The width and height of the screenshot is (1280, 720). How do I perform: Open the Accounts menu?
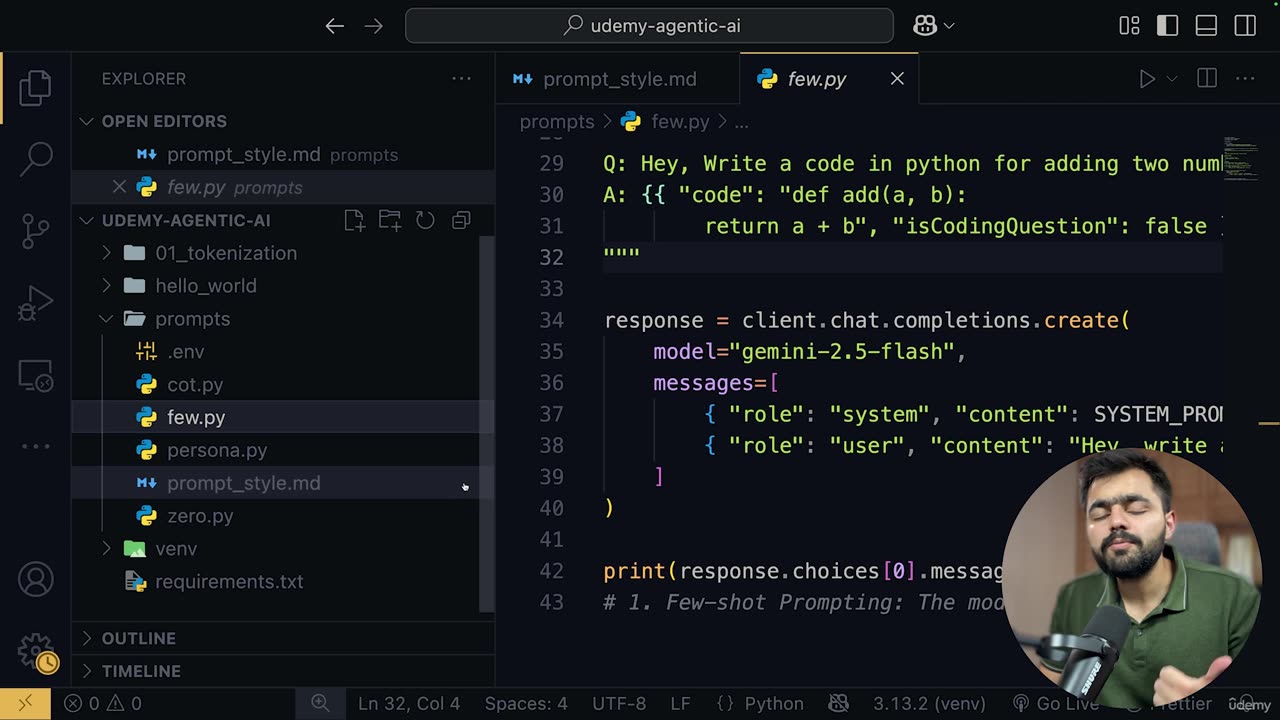pyautogui.click(x=36, y=580)
